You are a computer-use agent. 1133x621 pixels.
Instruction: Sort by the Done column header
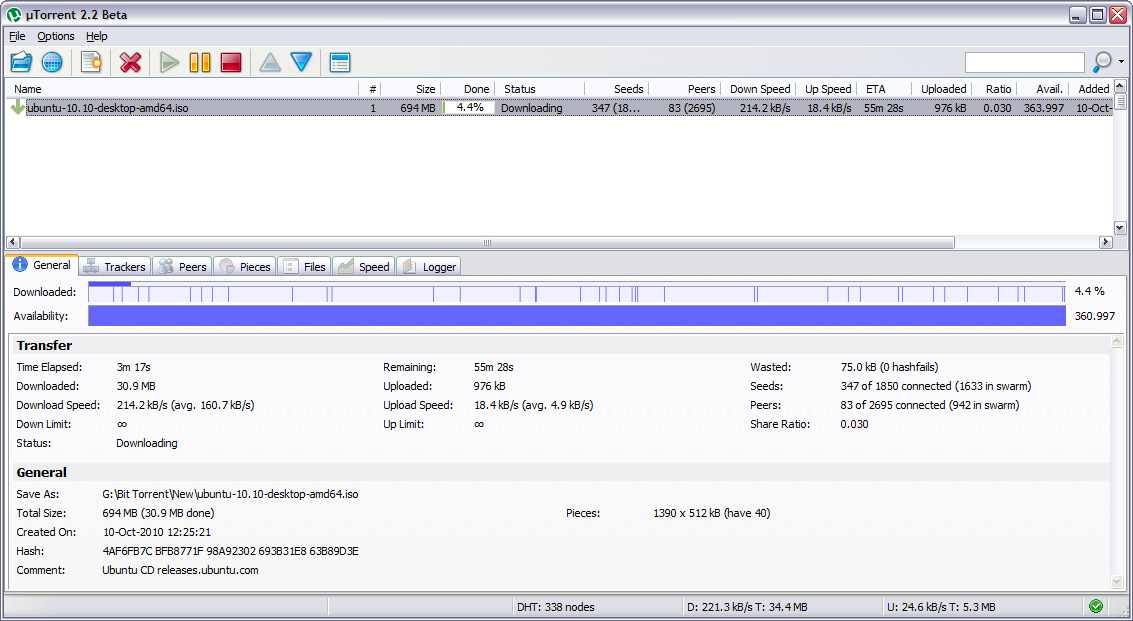click(x=468, y=89)
